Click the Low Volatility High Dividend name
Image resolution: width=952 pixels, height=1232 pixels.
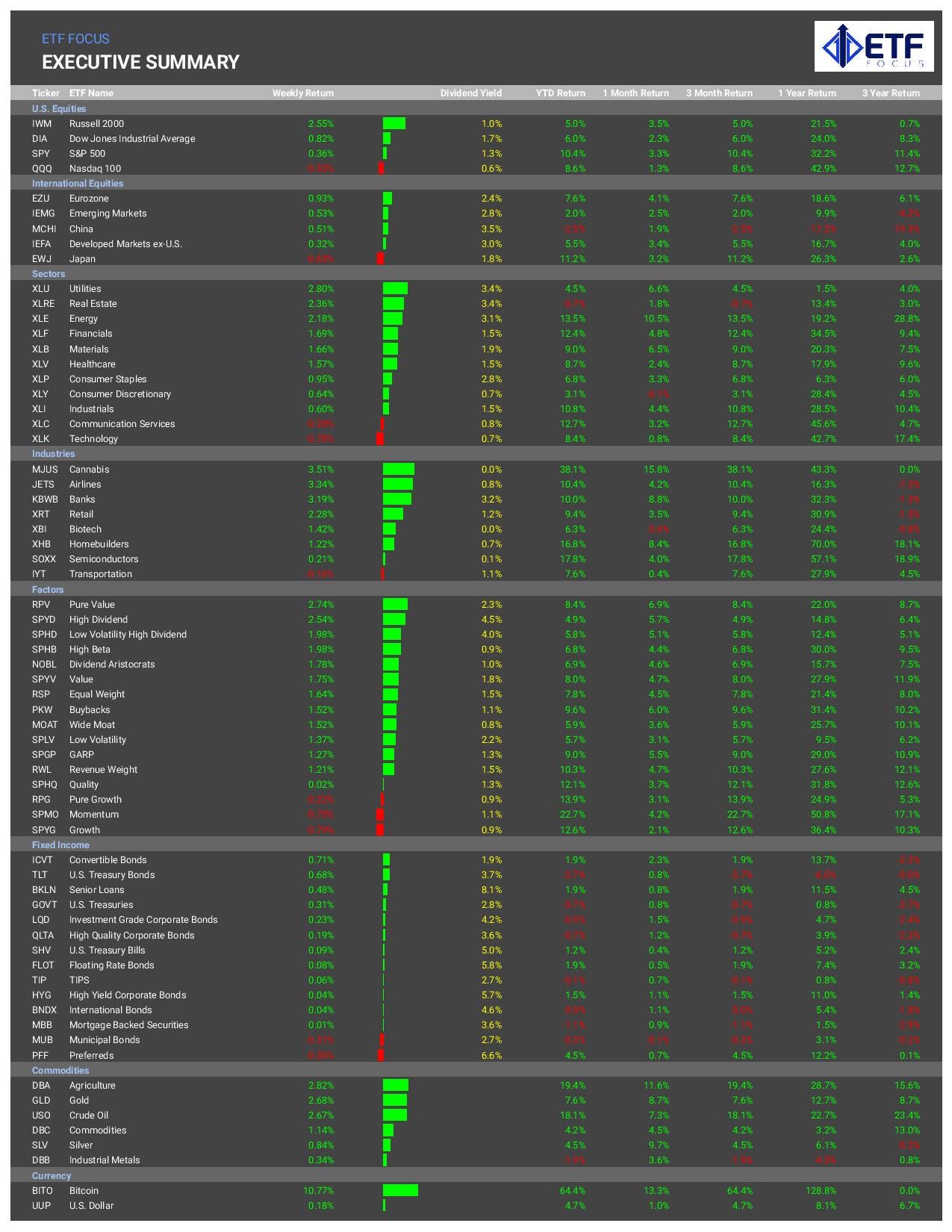coord(128,634)
